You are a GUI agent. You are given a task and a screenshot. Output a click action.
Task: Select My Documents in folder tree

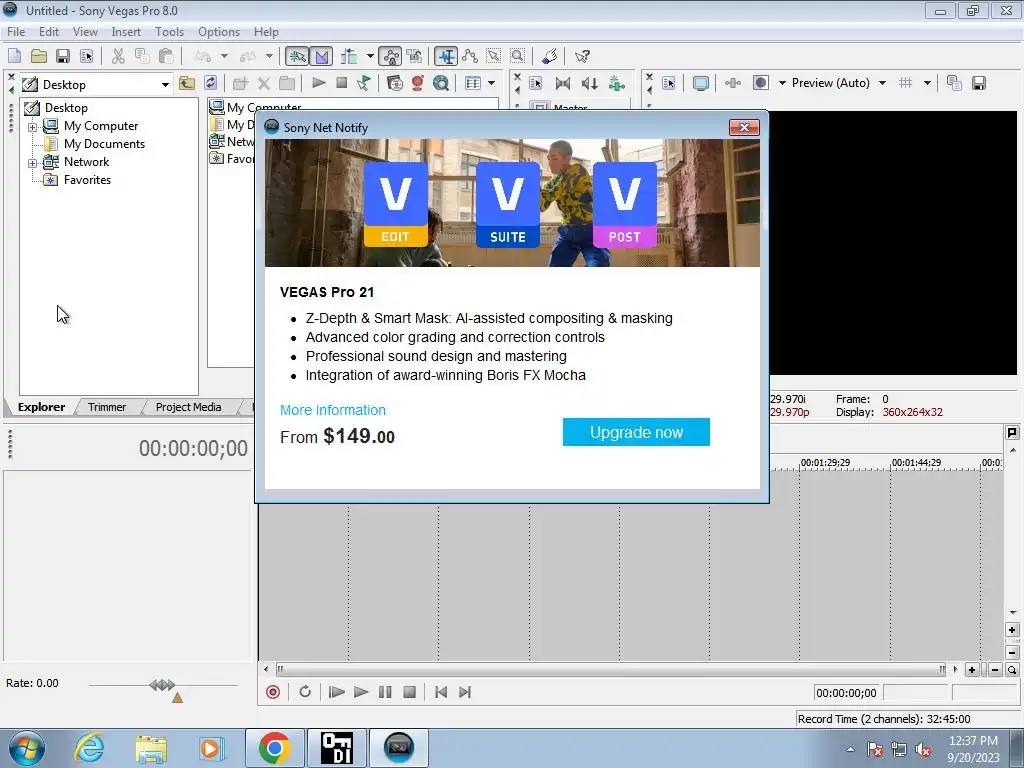[104, 144]
